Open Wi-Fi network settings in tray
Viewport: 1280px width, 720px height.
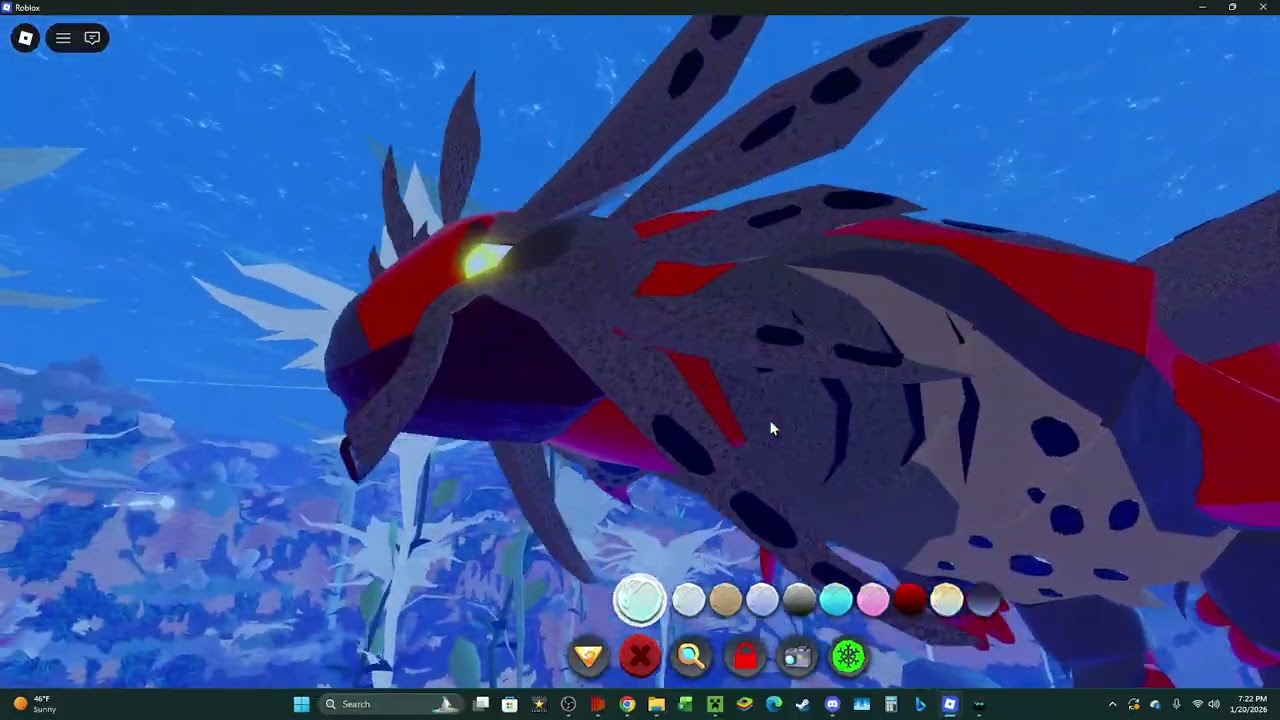[x=1197, y=704]
